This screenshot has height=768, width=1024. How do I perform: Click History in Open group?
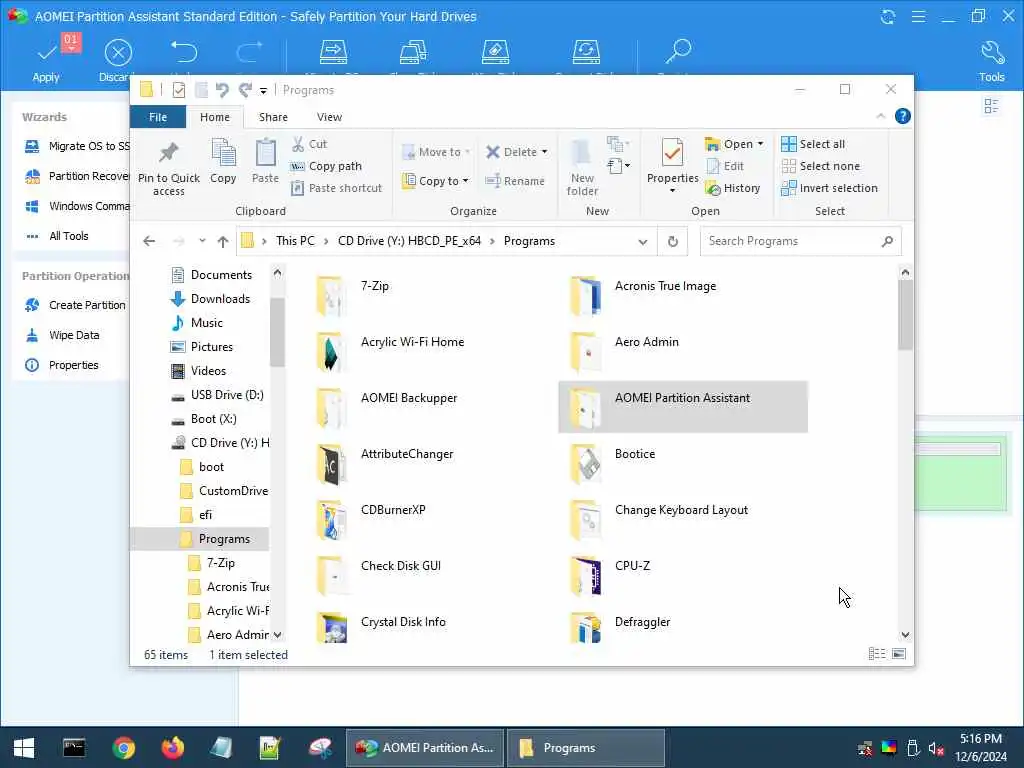point(733,188)
